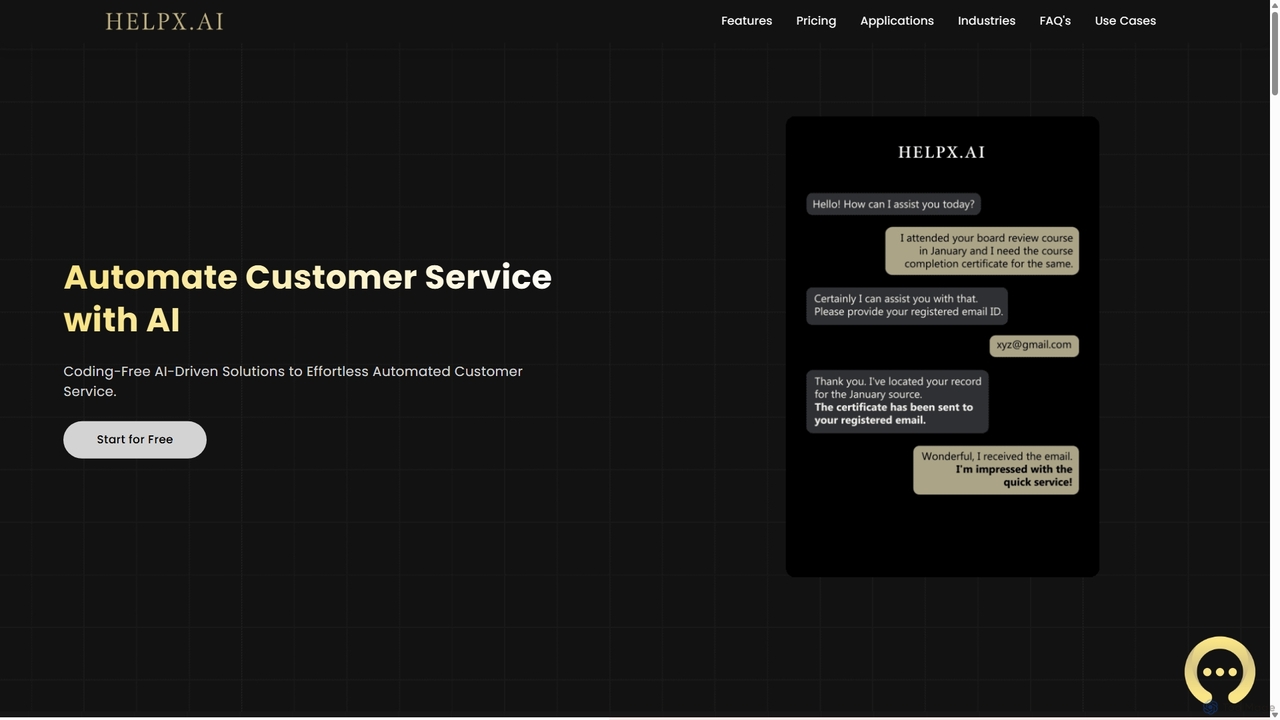The image size is (1280, 720).
Task: Select Industries in the navigation
Action: click(987, 21)
